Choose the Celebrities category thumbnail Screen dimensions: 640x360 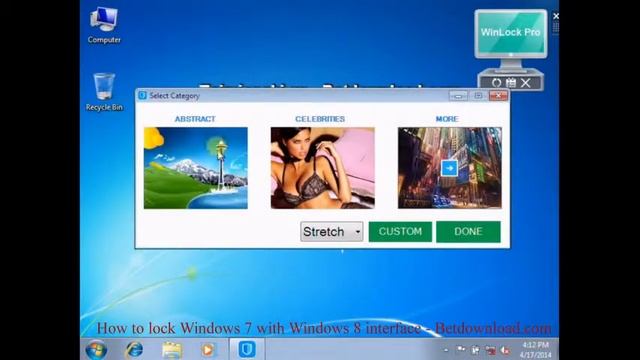(322, 168)
